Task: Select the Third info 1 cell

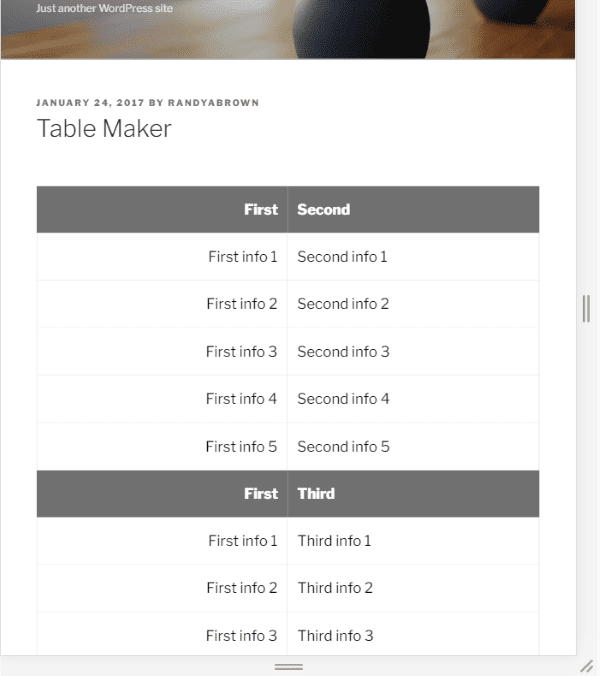Action: 334,541
